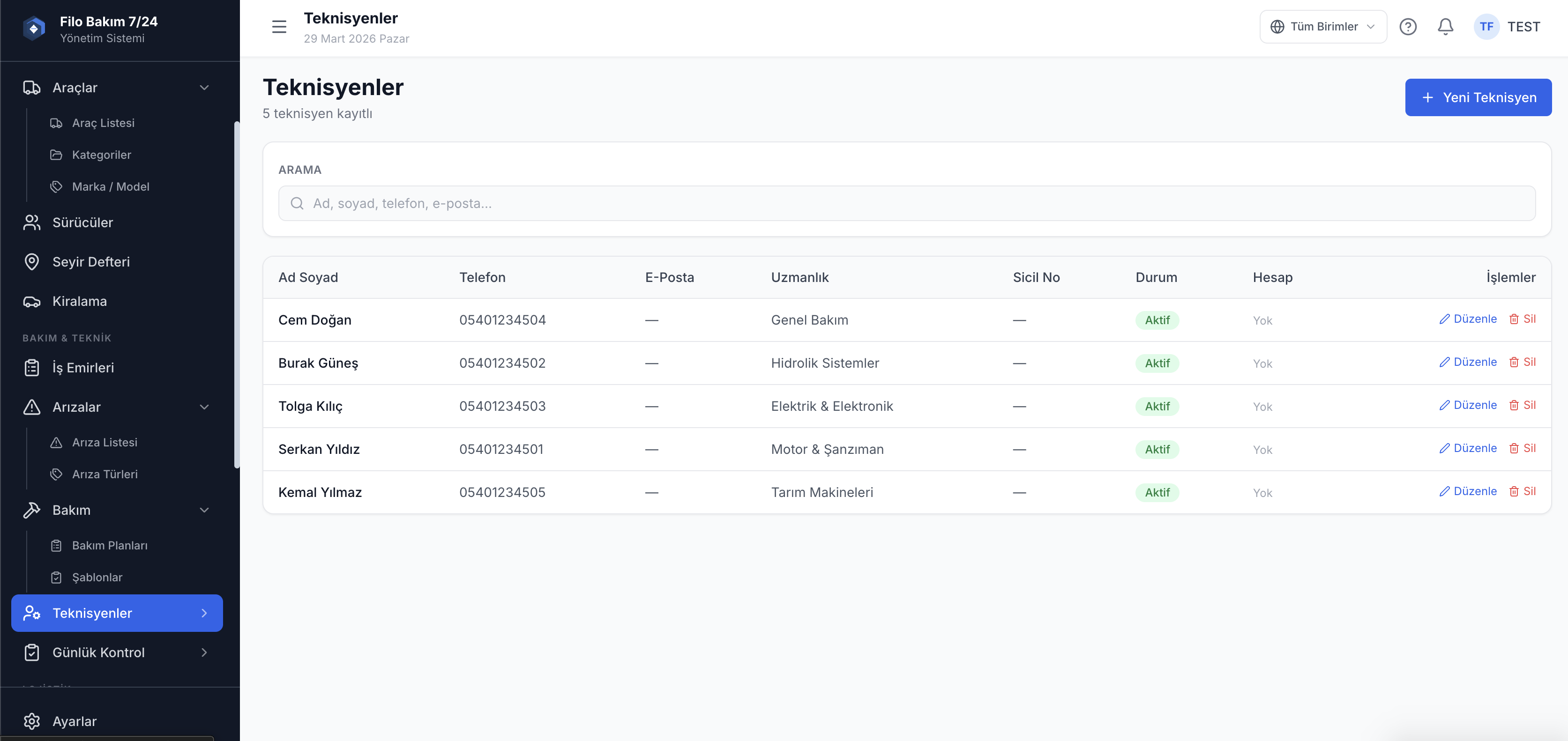
Task: Go to Sürücüler in sidebar
Action: [x=82, y=222]
